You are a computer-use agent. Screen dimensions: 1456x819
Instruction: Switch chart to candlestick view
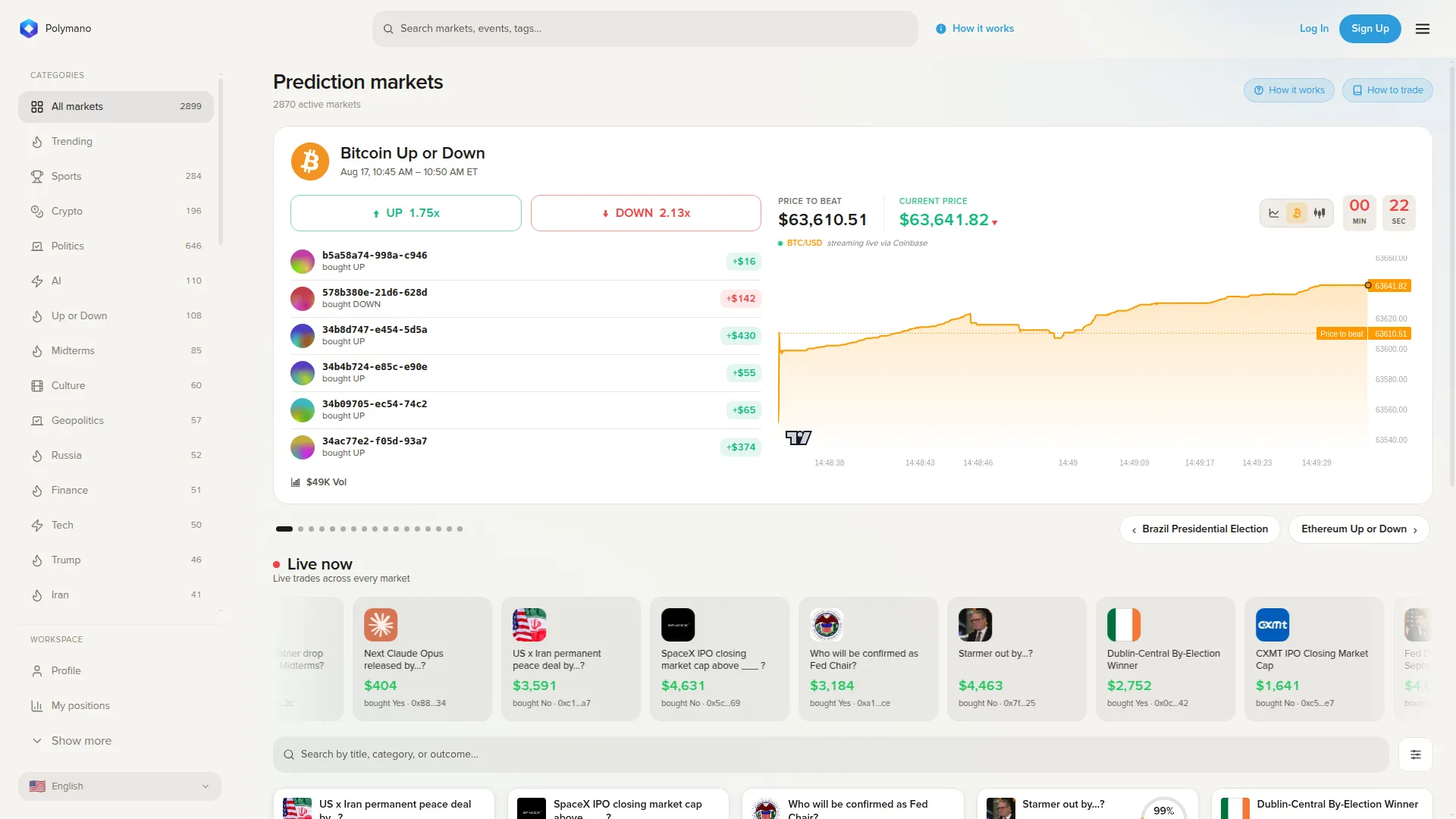(x=1319, y=213)
